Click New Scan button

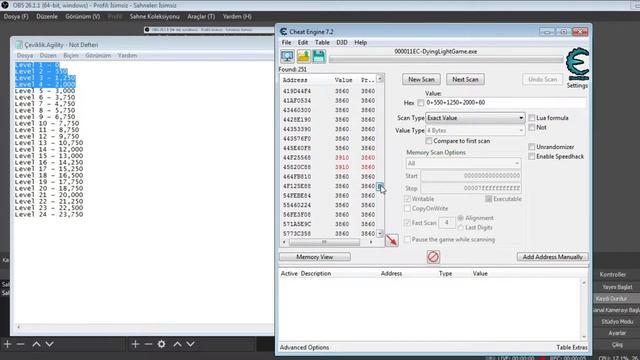coord(421,80)
